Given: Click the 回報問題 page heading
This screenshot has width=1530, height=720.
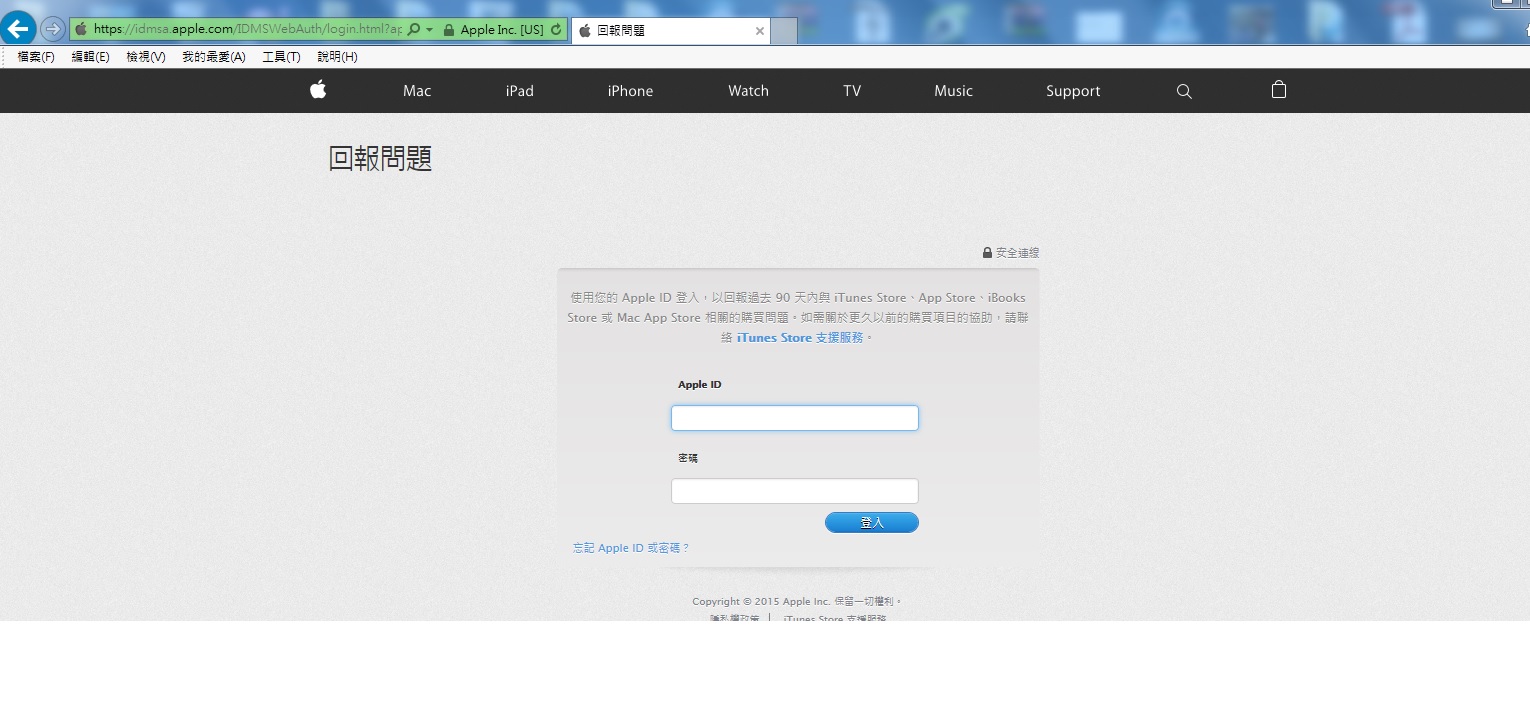Looking at the screenshot, I should (380, 158).
